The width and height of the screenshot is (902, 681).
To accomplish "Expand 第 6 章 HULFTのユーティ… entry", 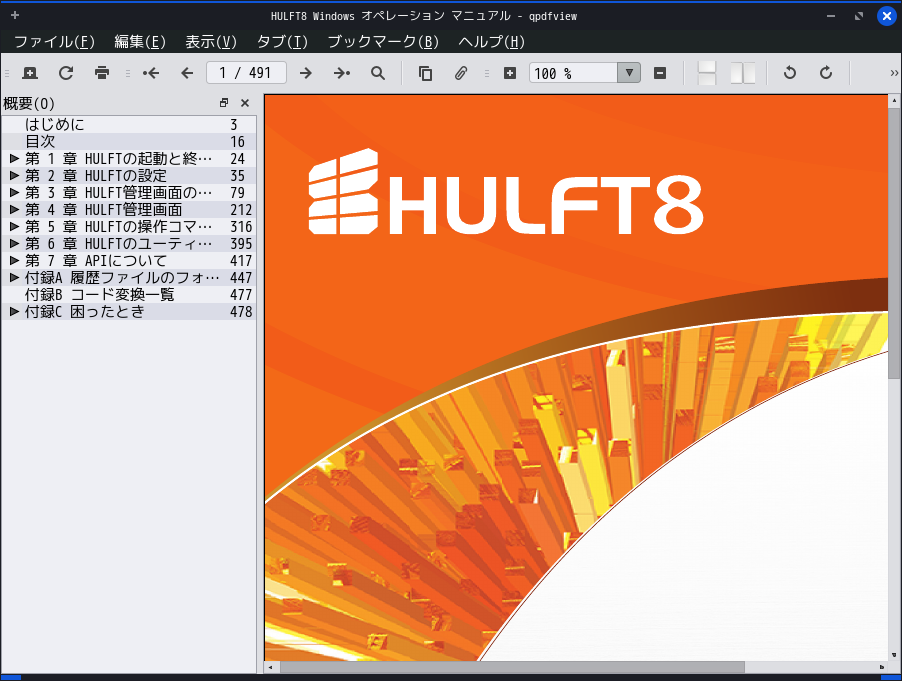I will (x=14, y=243).
